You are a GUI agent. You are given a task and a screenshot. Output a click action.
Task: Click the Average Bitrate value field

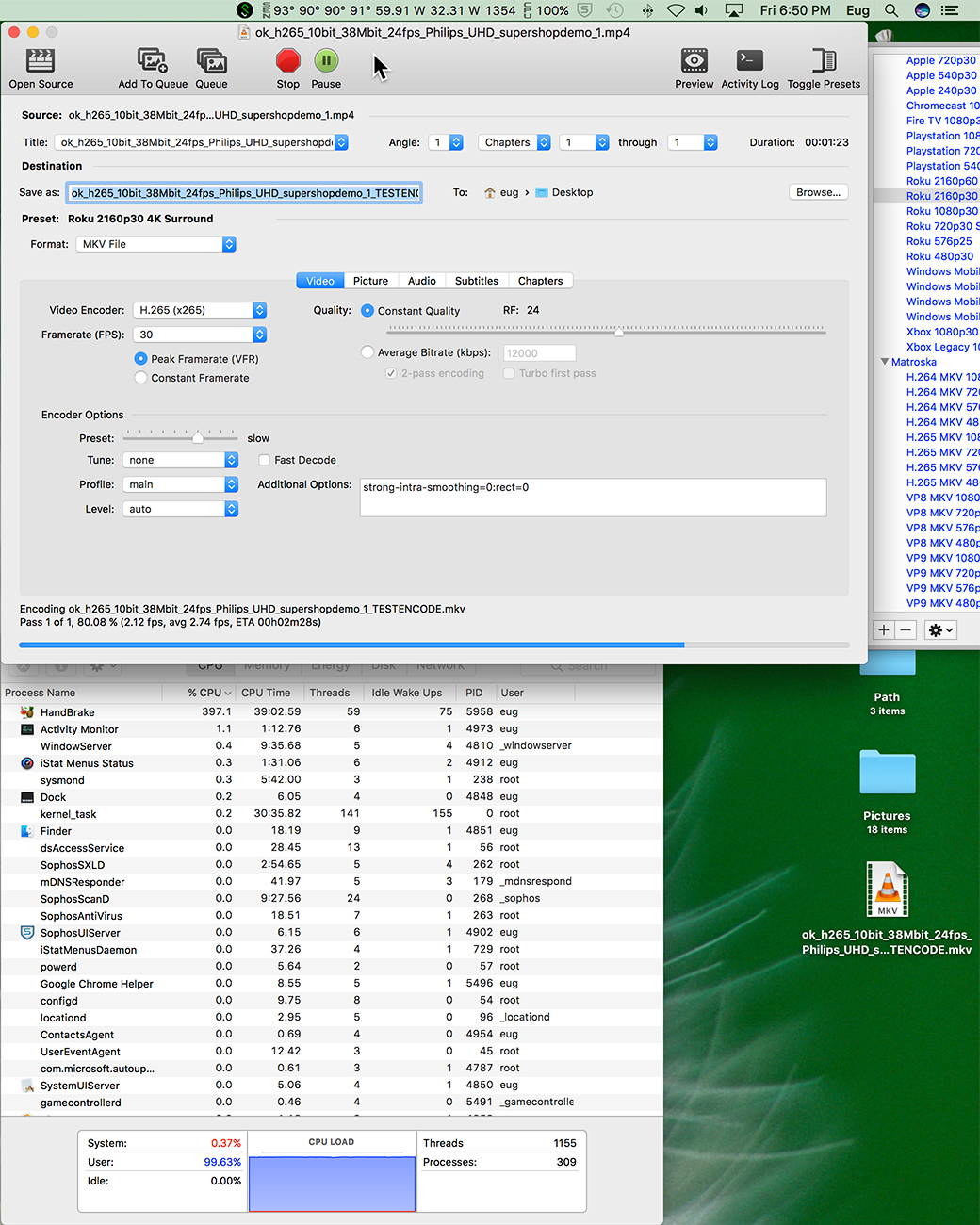pyautogui.click(x=539, y=353)
